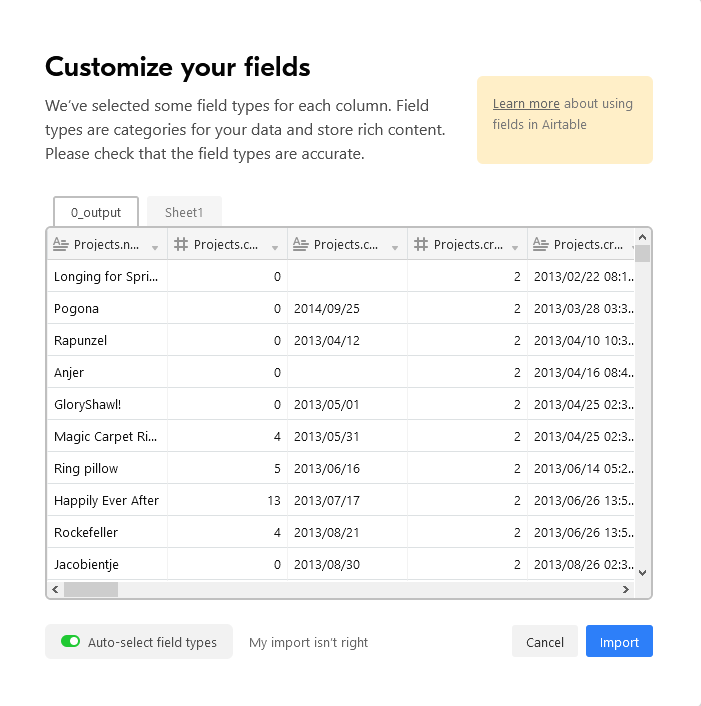The image size is (701, 706).
Task: Click the scroll left arrow
Action: coord(55,589)
